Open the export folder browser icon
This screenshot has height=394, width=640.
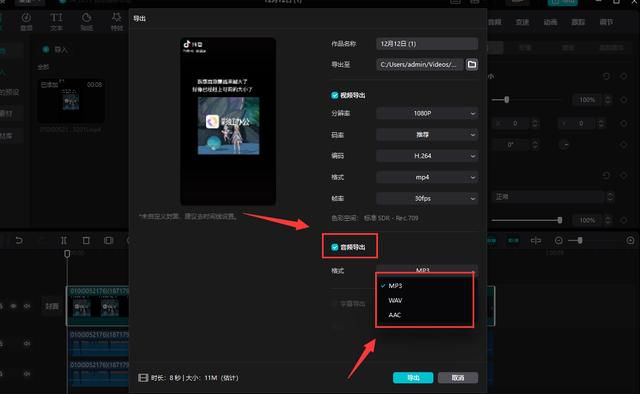(472, 65)
